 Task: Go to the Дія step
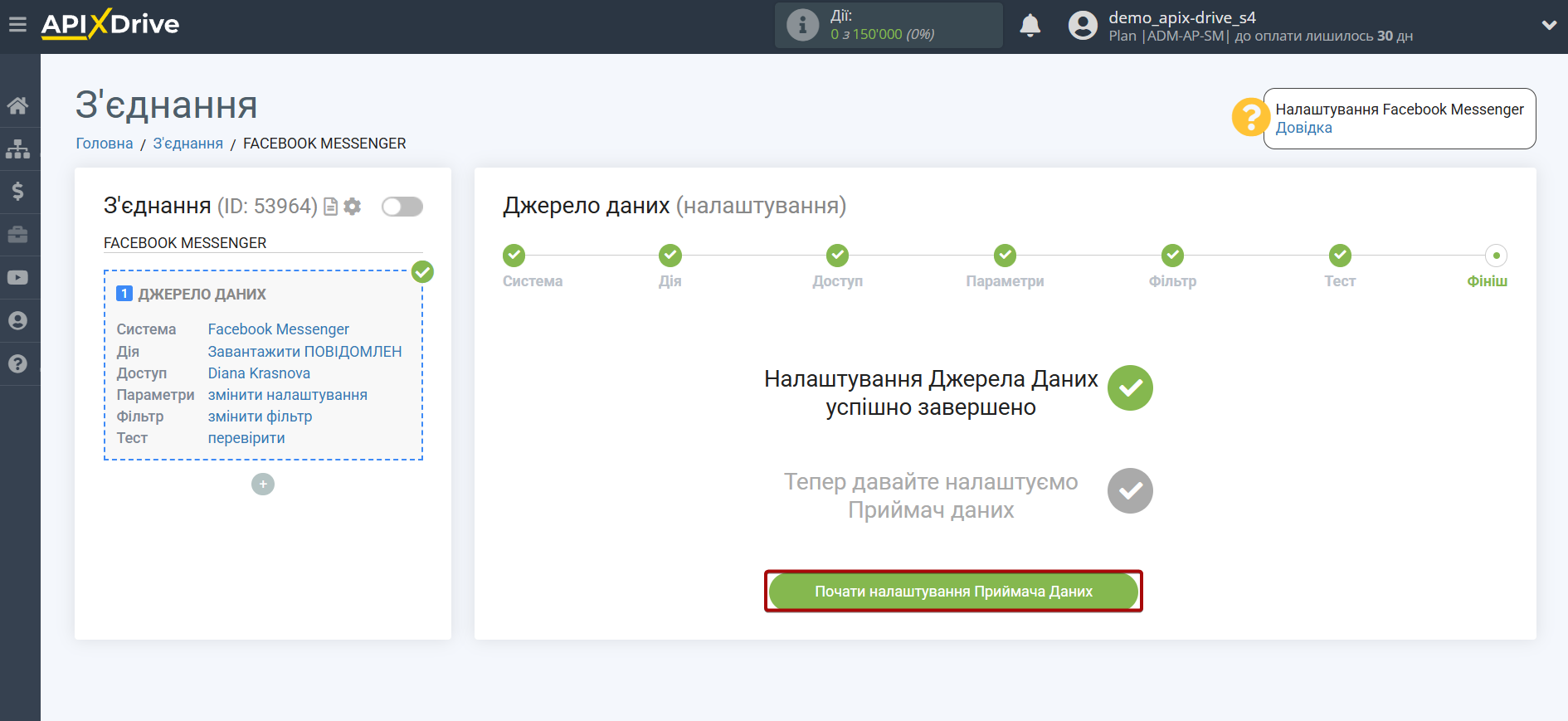(x=670, y=256)
